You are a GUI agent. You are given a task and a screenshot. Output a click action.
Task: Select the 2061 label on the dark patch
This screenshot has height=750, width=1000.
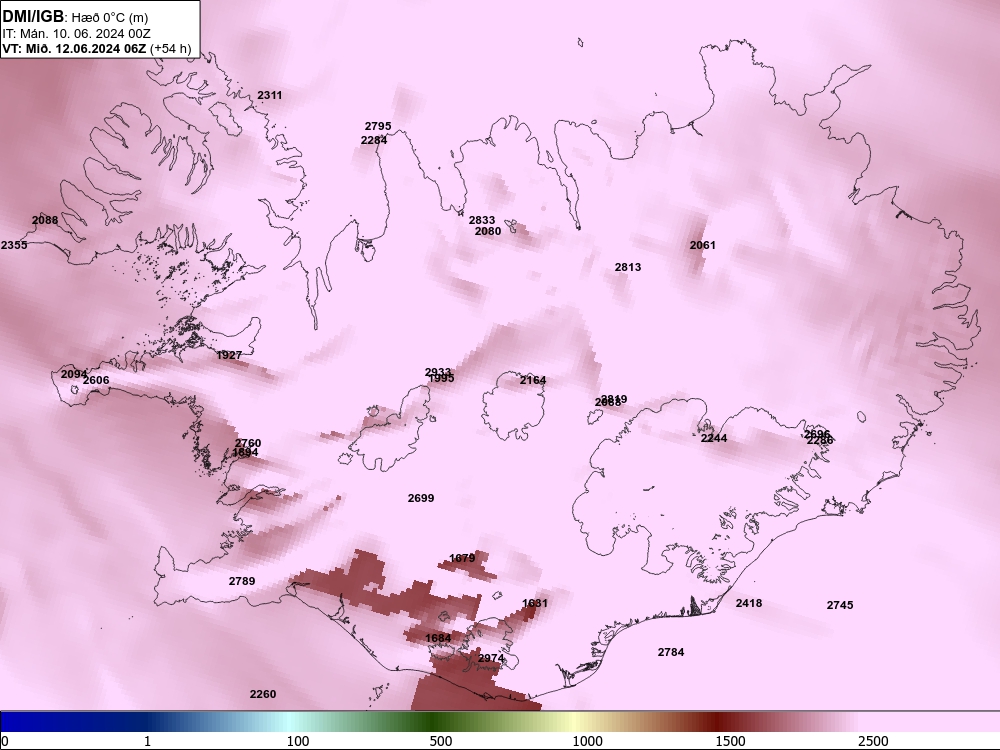pos(702,245)
